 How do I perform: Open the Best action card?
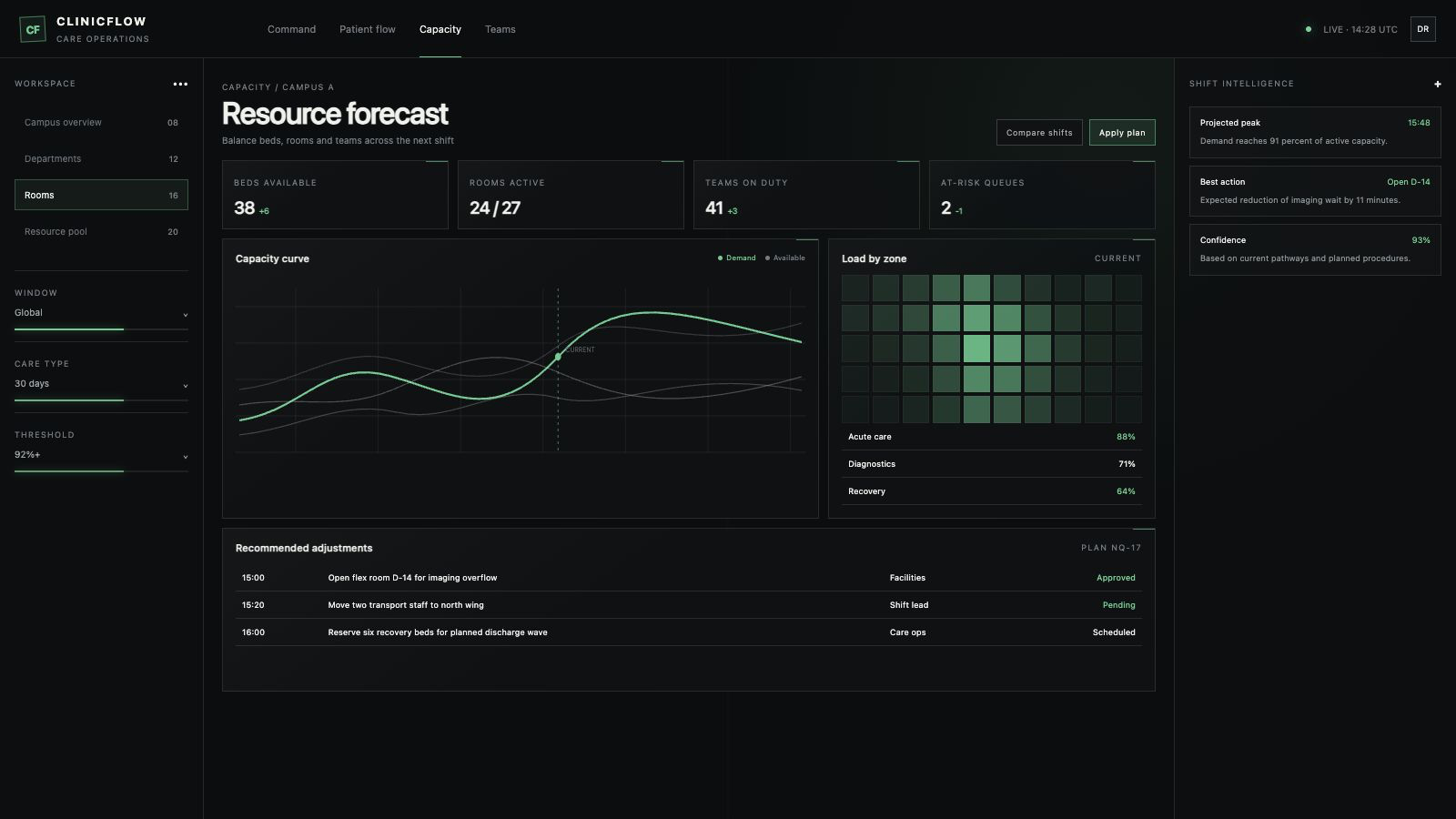pyautogui.click(x=1315, y=191)
